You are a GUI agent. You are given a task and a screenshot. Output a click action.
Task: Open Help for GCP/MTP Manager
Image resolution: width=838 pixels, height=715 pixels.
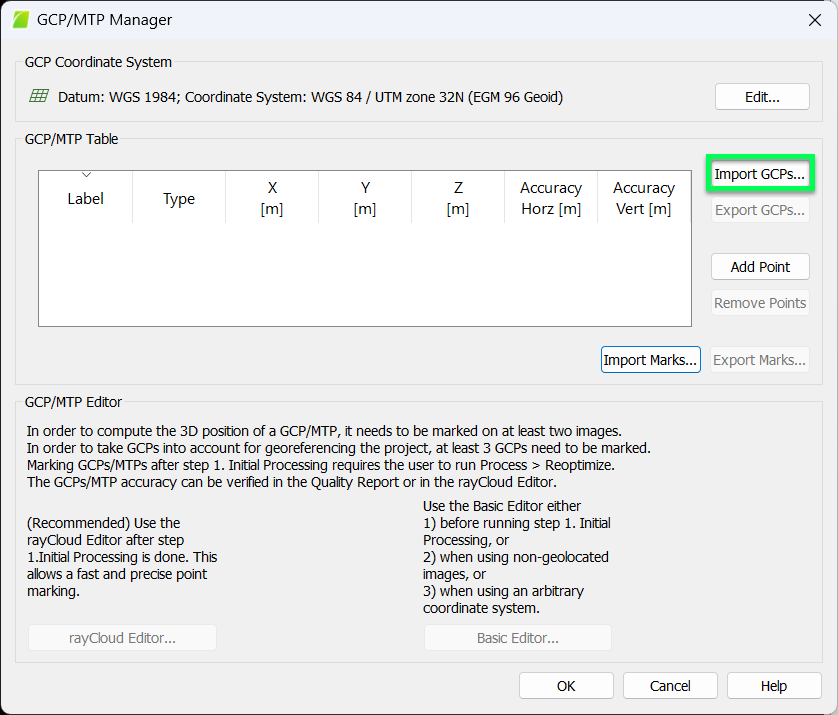(773, 685)
